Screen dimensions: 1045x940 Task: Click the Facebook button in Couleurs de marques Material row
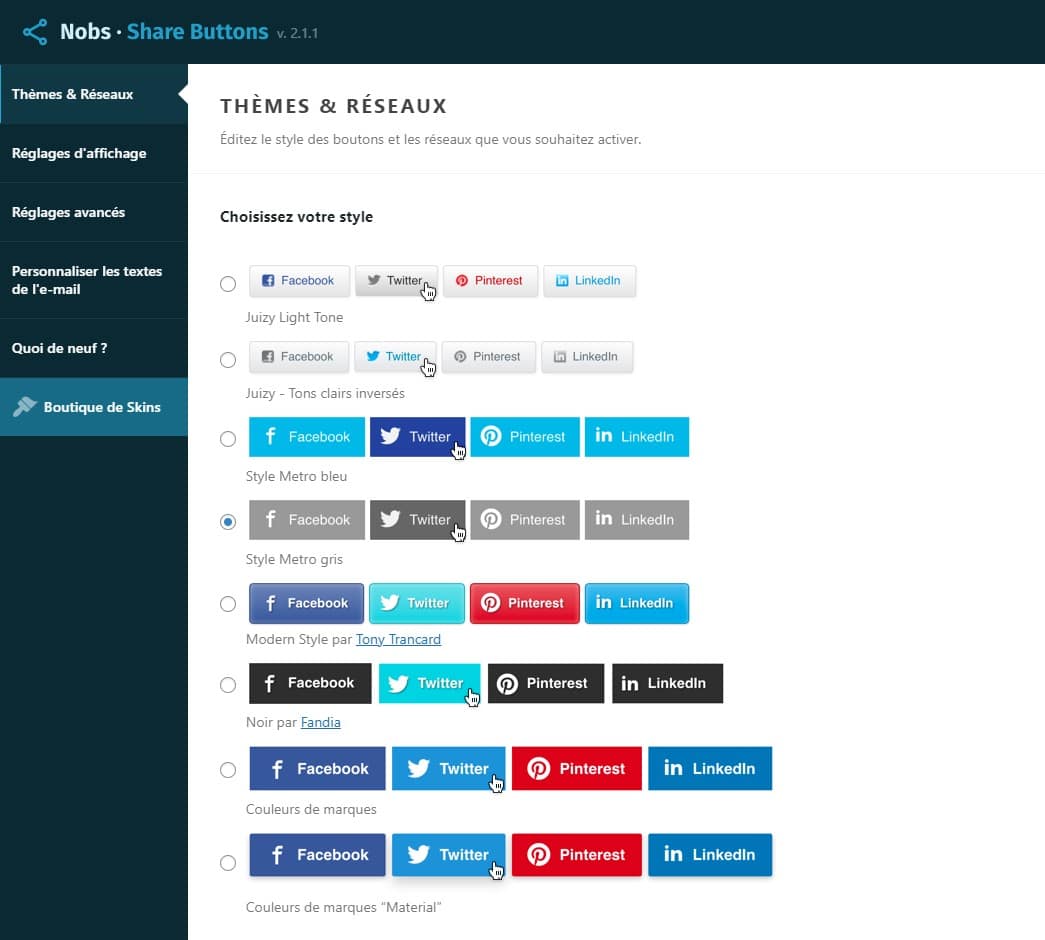(317, 855)
